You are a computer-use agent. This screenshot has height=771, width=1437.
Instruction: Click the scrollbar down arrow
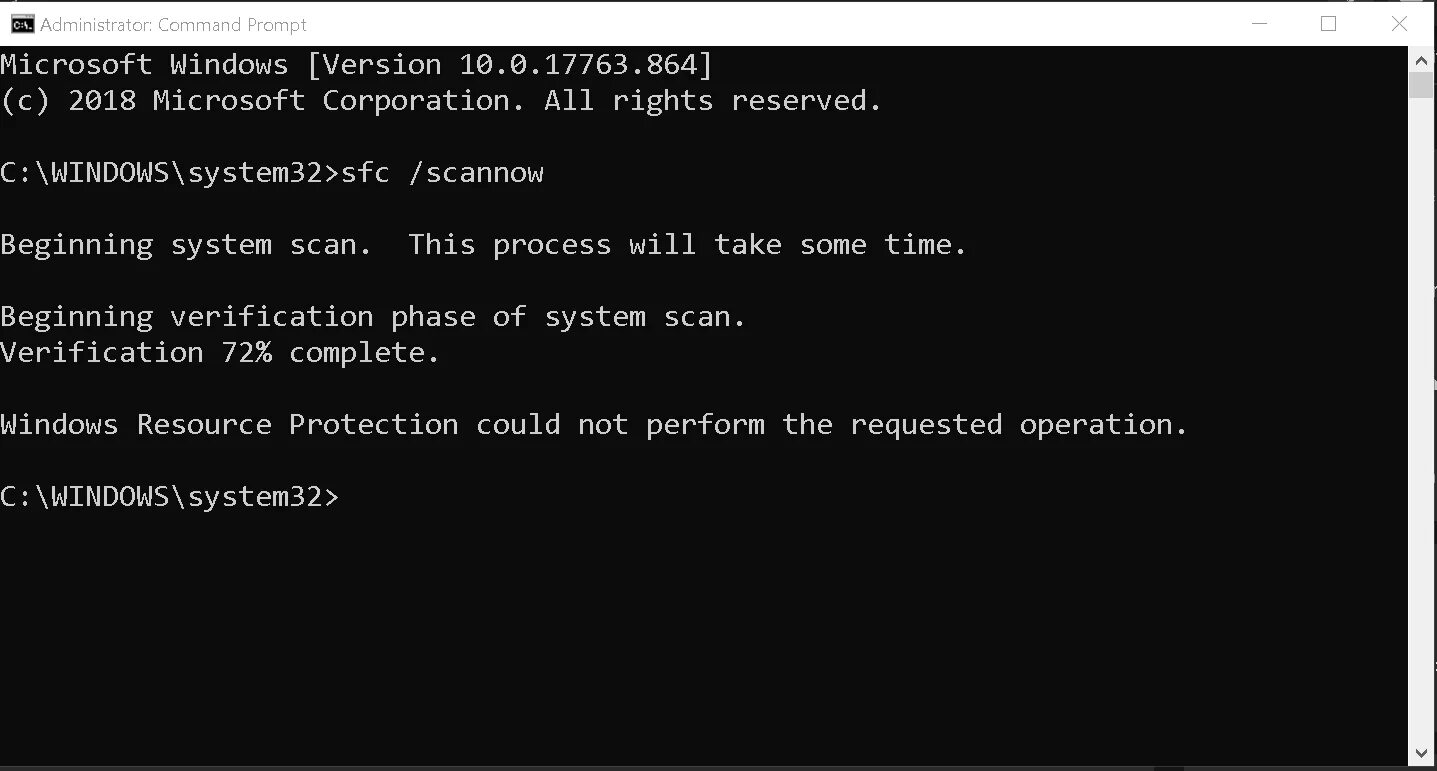1421,752
